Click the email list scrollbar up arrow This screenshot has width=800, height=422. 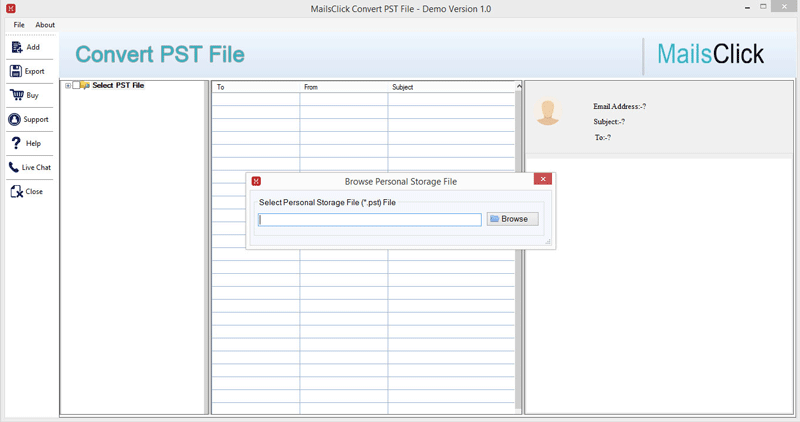coord(519,86)
